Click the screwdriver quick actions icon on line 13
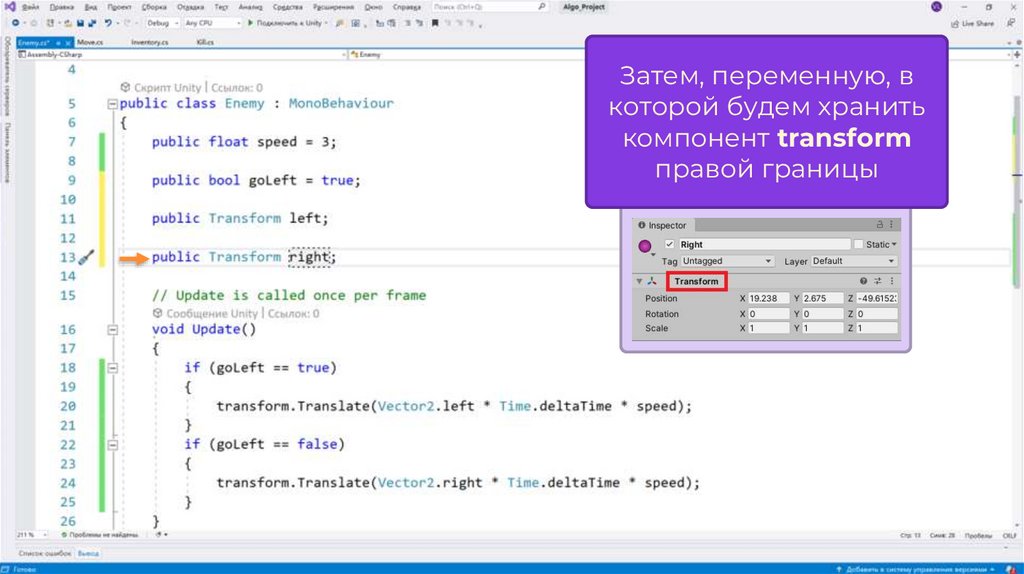This screenshot has height=574, width=1024. 86,257
